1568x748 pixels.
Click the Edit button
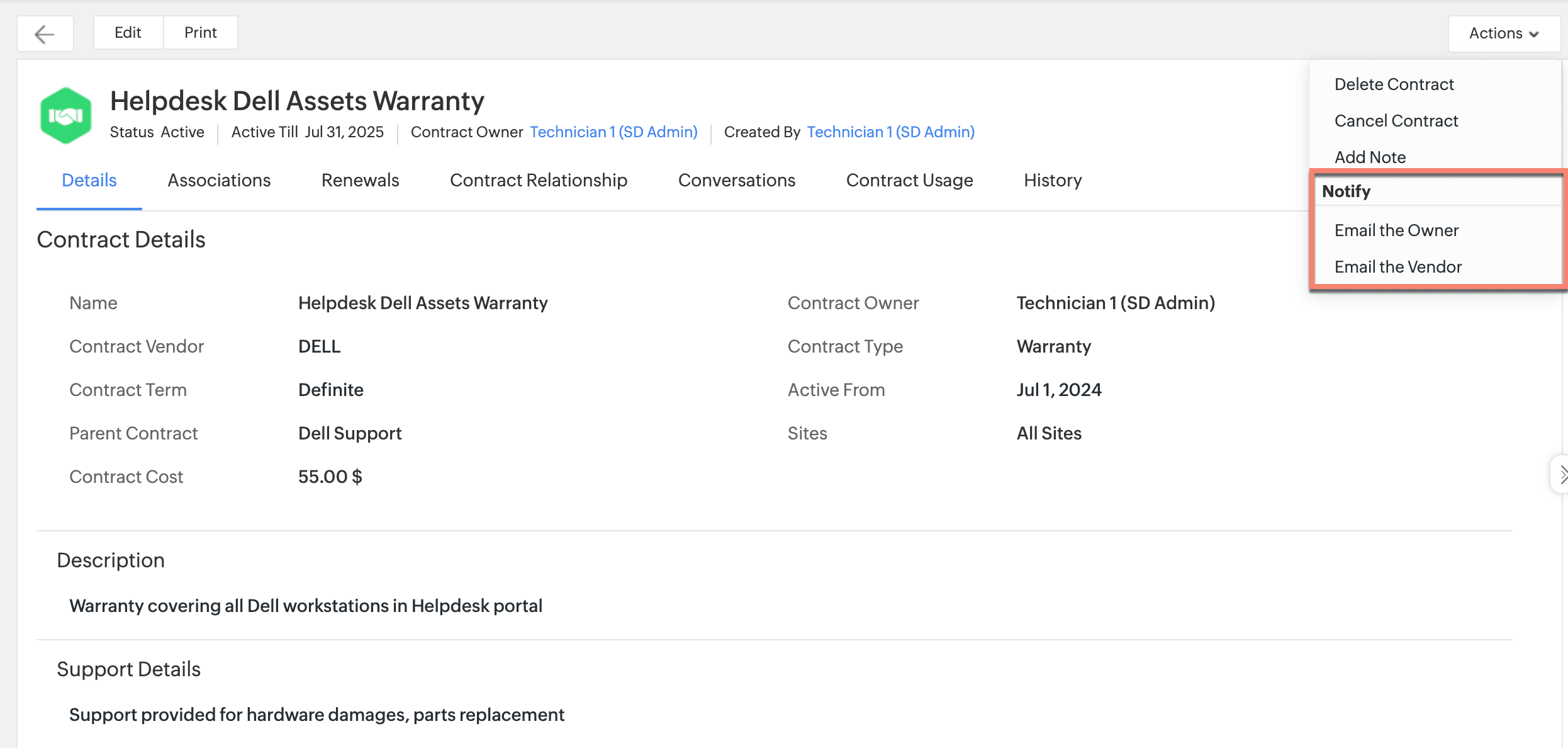(128, 33)
